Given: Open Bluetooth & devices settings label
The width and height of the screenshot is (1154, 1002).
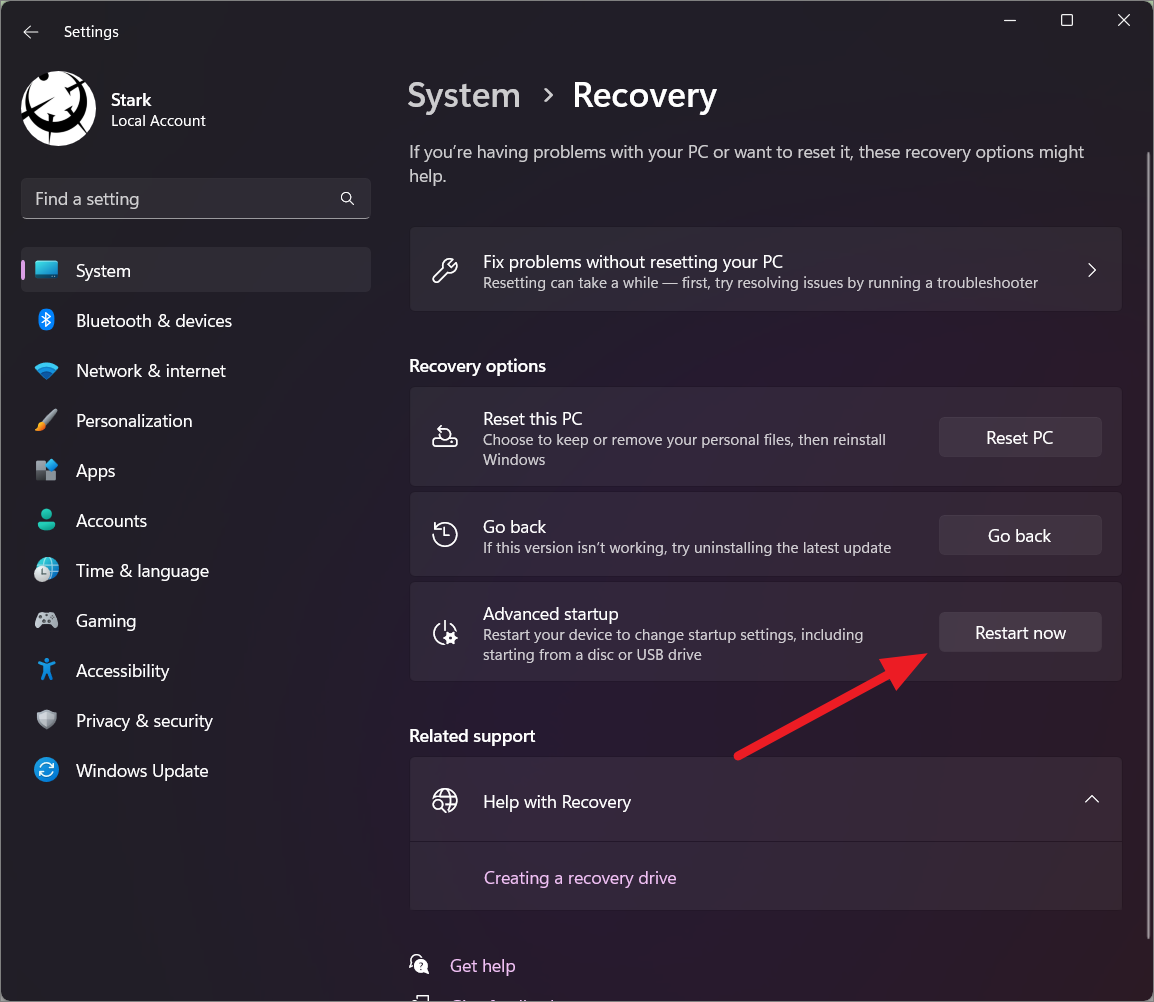Looking at the screenshot, I should [154, 321].
